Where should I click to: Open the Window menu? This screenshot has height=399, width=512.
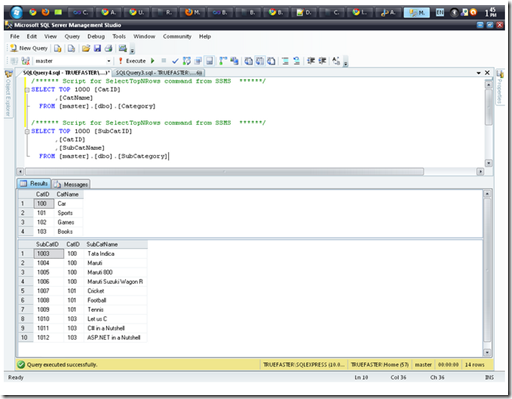coord(144,36)
